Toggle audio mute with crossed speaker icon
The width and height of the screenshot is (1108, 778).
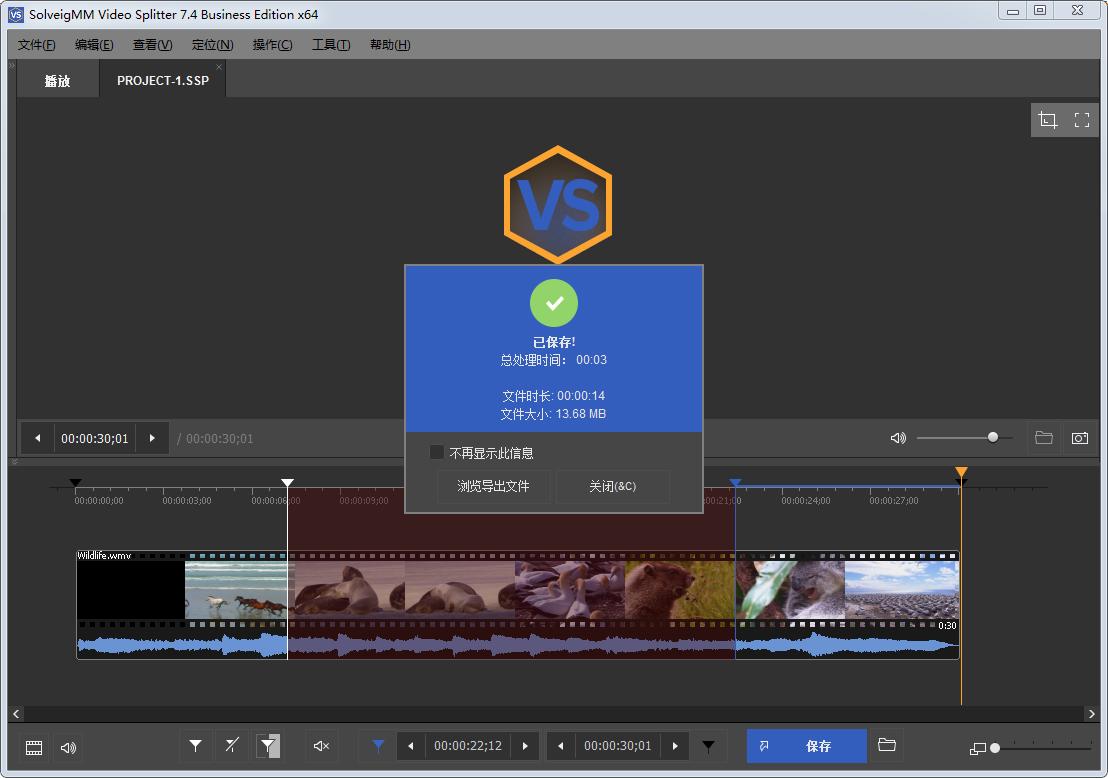[x=321, y=746]
